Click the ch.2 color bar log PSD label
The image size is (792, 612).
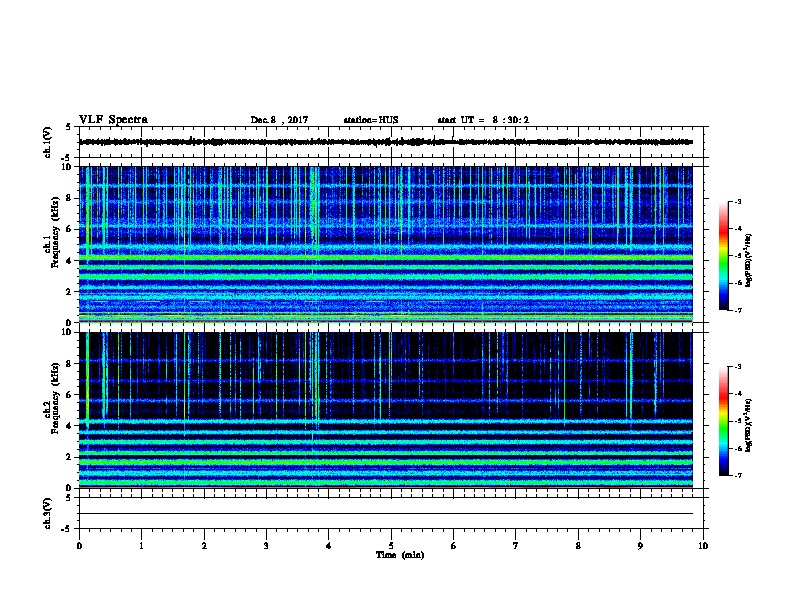[749, 425]
